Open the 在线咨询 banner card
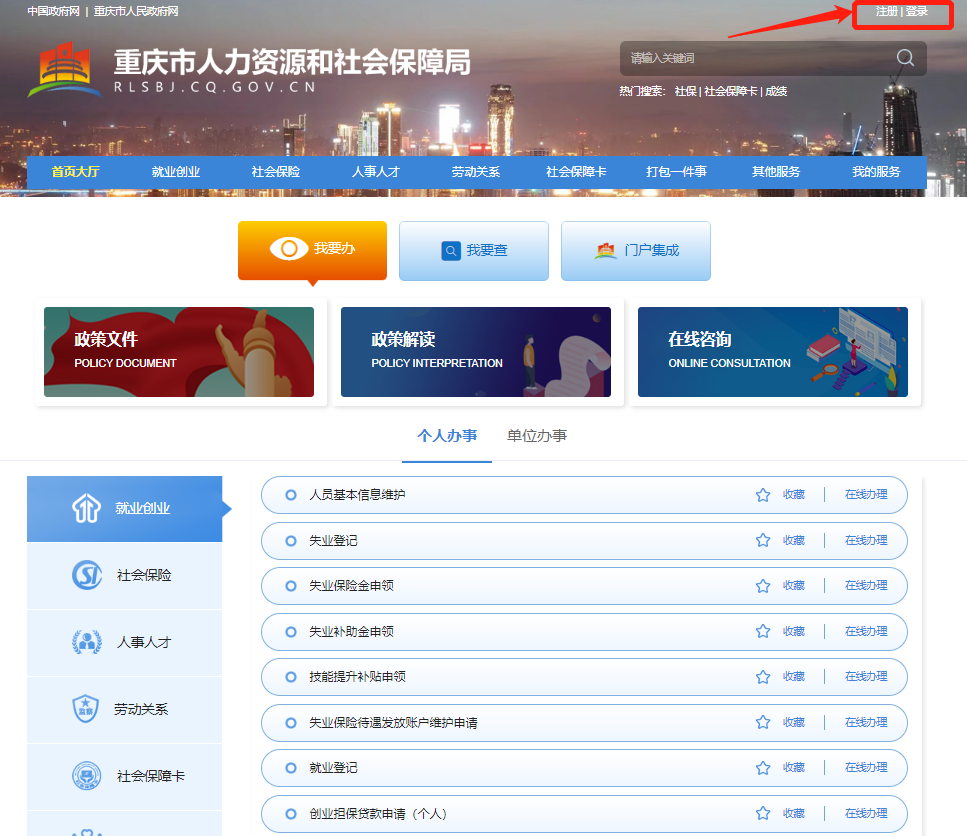Screen dimensions: 967x836 pyautogui.click(x=773, y=352)
